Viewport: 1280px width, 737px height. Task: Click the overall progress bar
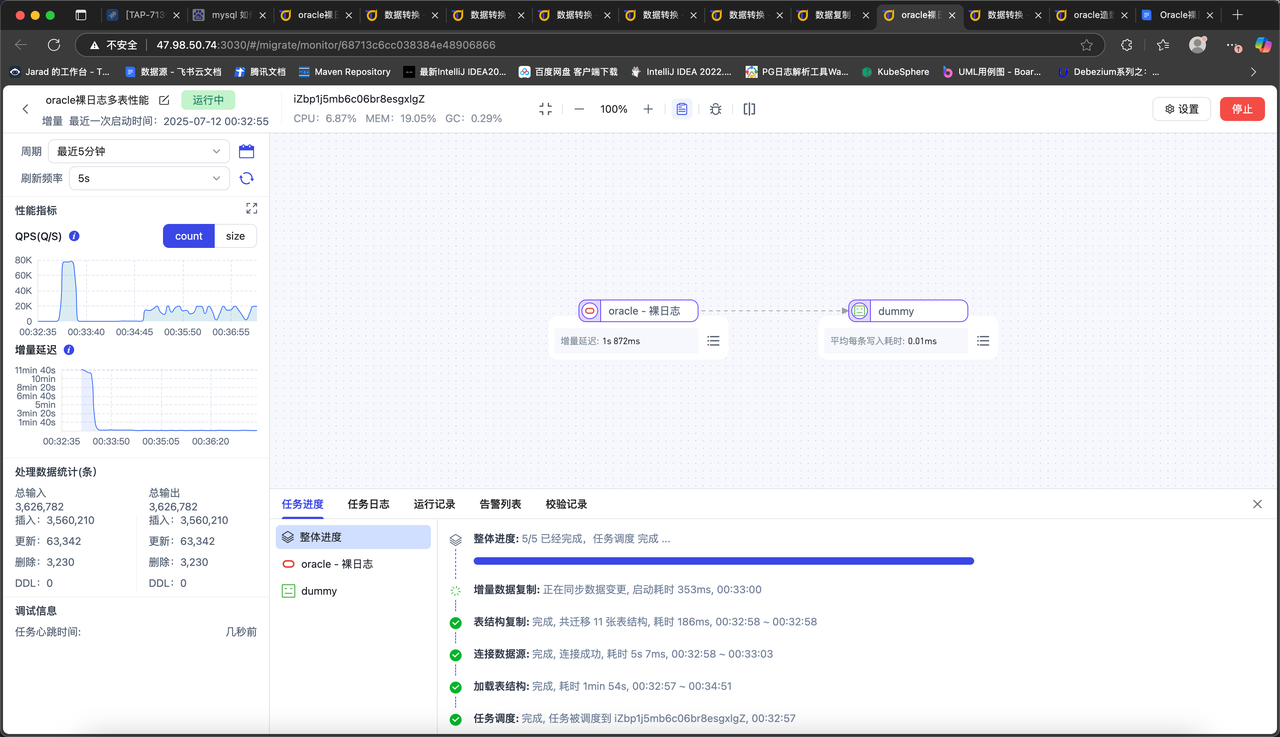[725, 561]
